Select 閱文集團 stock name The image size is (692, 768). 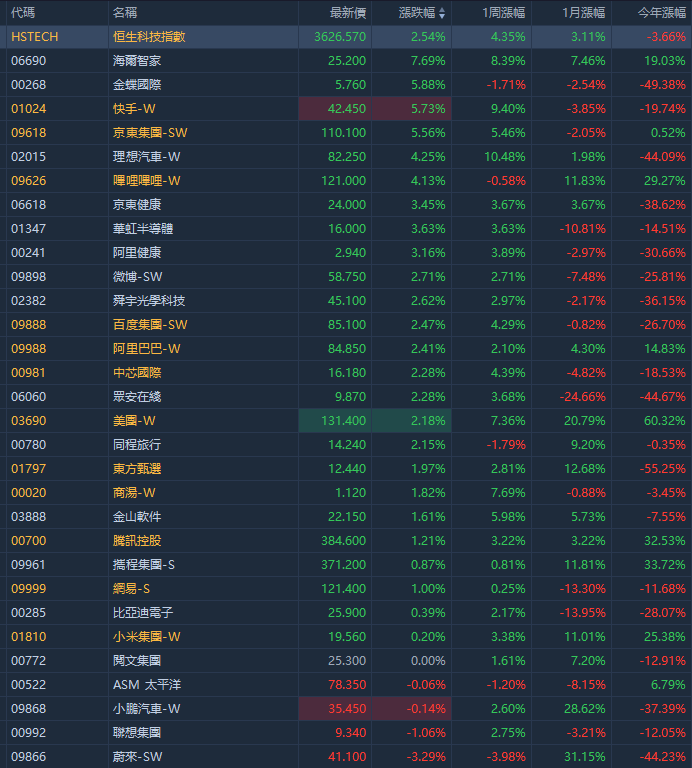137,661
